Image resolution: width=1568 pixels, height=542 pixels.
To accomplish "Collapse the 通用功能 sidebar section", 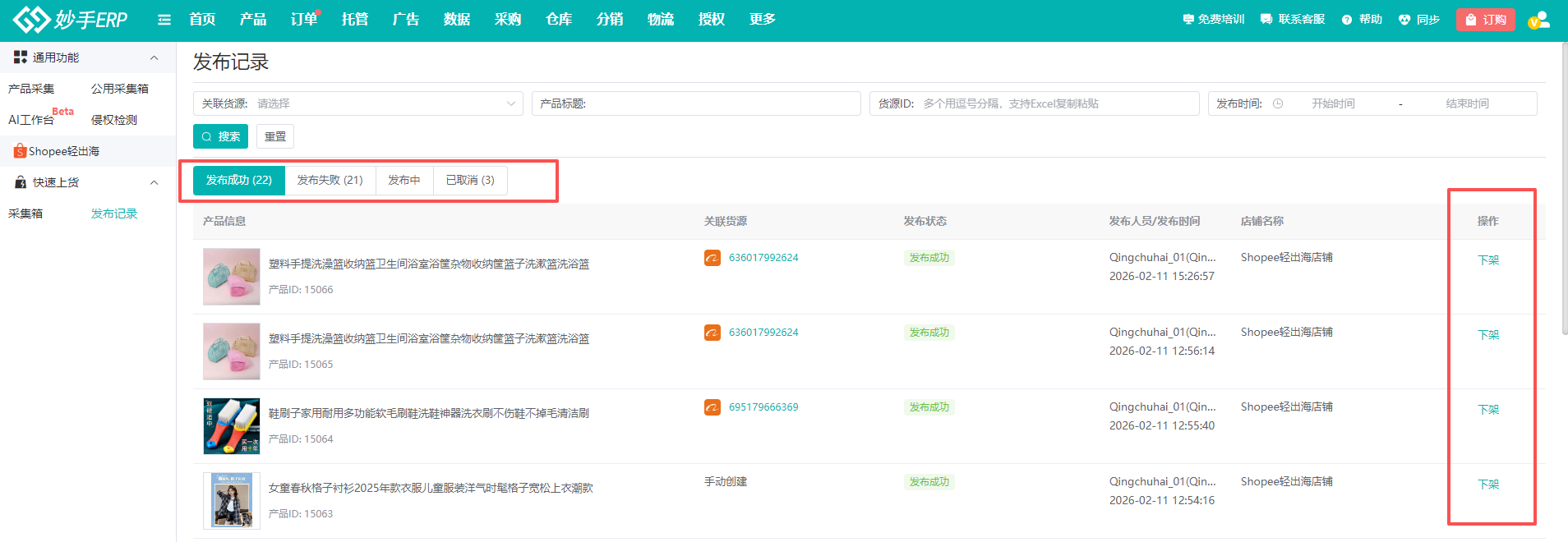I will point(154,57).
